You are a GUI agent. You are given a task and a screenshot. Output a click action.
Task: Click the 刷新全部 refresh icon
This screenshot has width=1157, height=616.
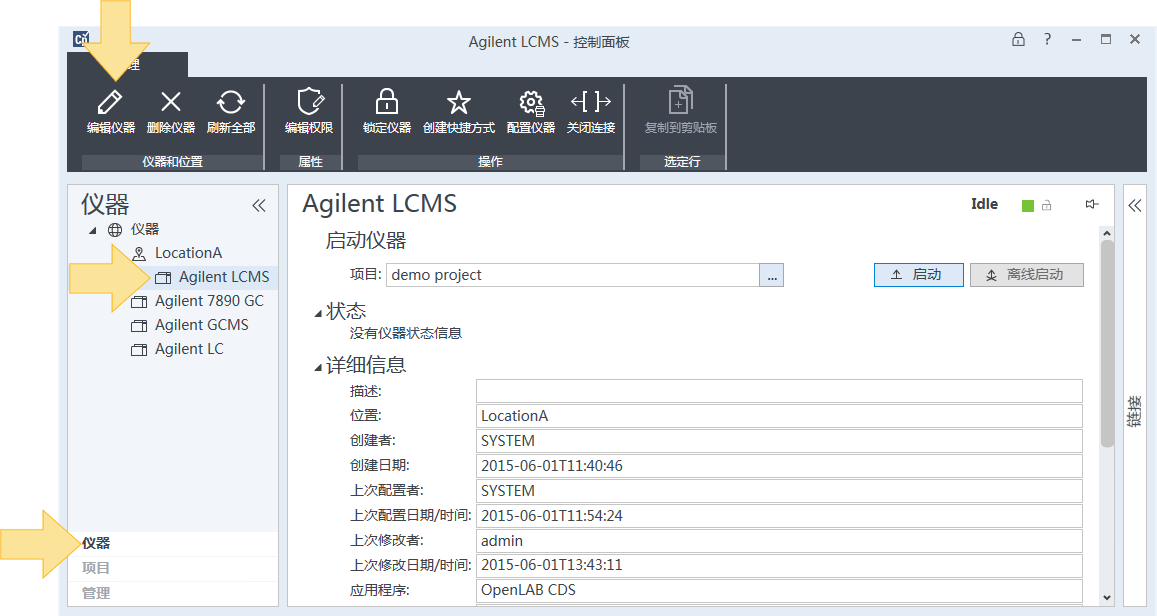point(230,102)
